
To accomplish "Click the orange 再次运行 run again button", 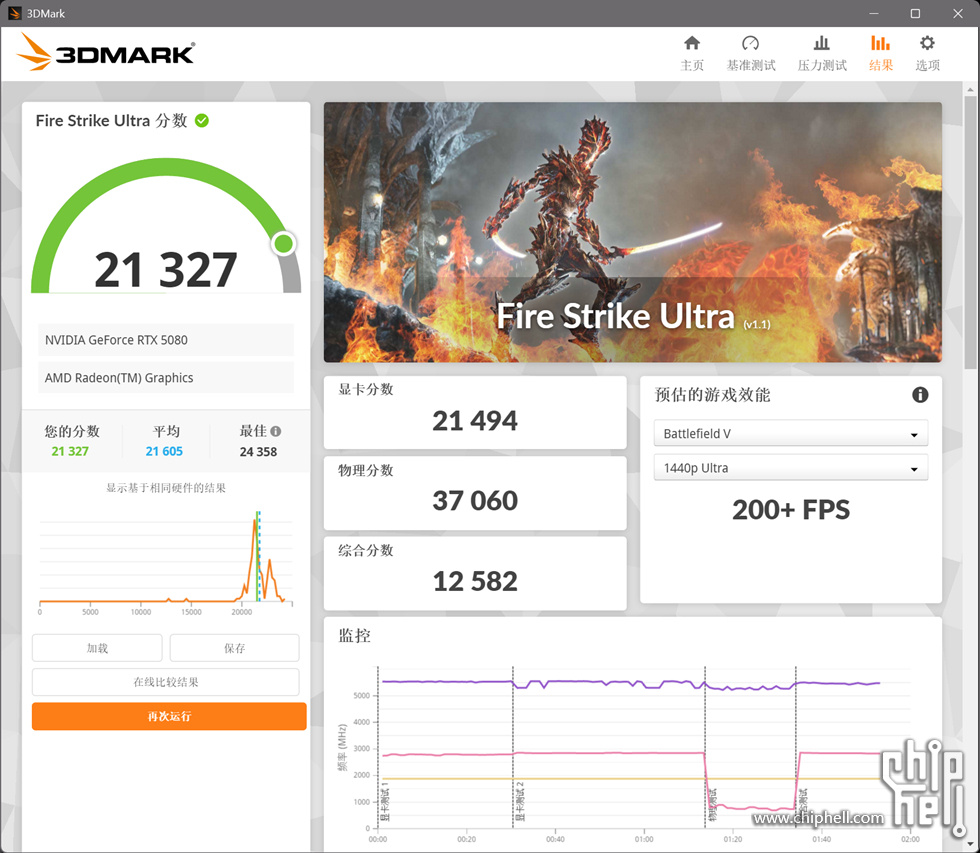I will coord(169,716).
